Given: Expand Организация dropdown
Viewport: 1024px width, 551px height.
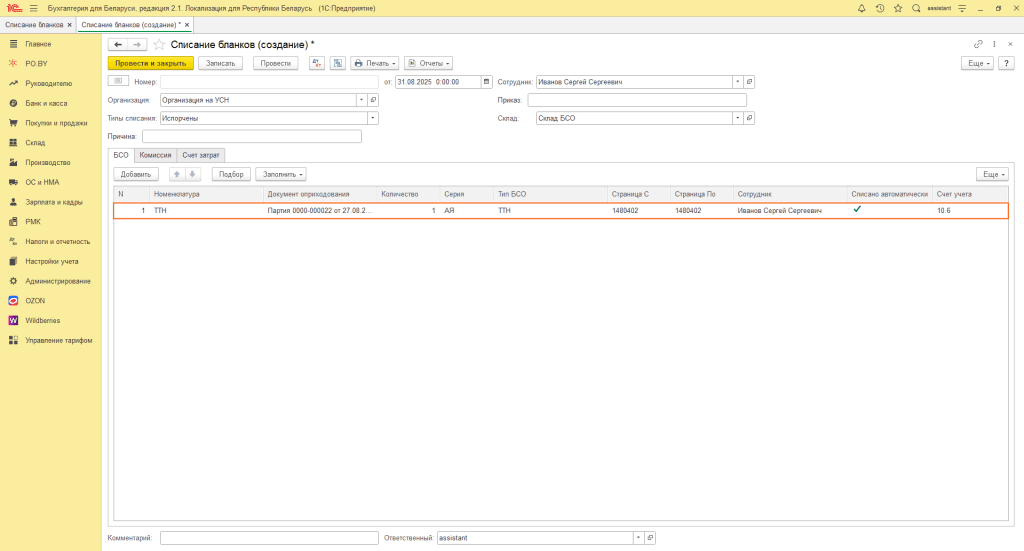Looking at the screenshot, I should [x=361, y=100].
